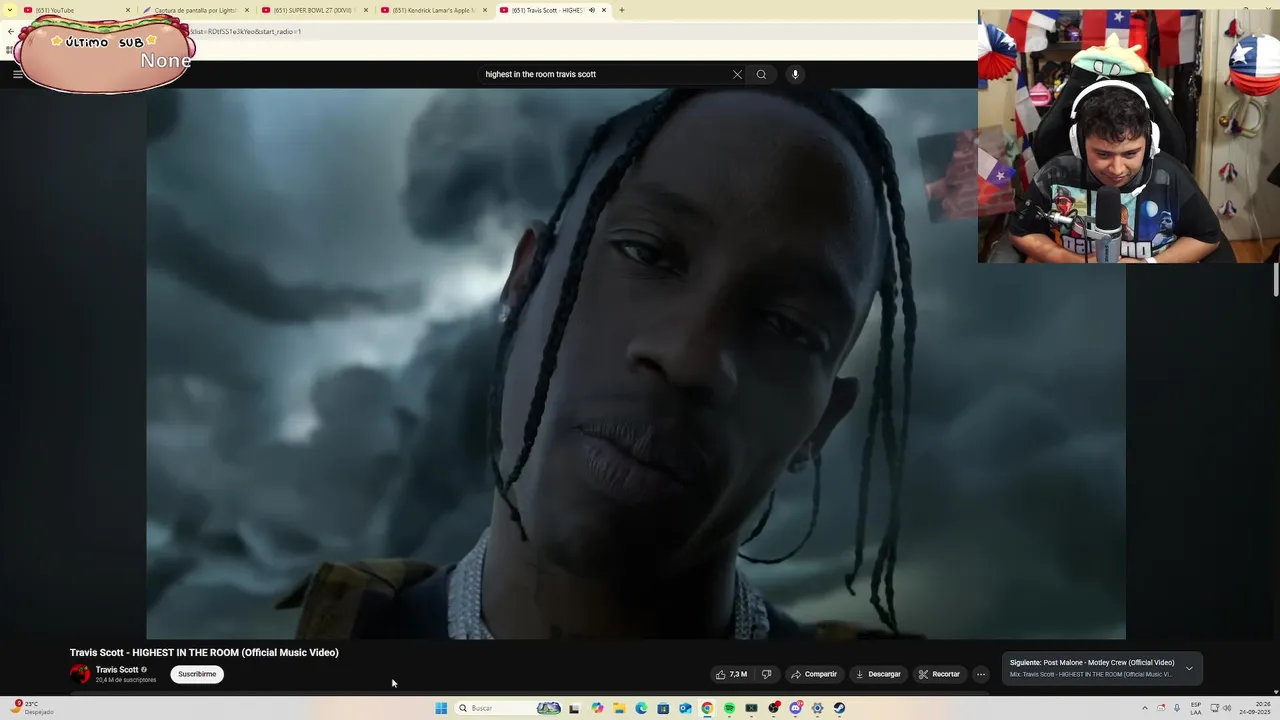Screen dimensions: 1280x720
Task: Open the YouTube hamburger guide menu
Action: 17,74
